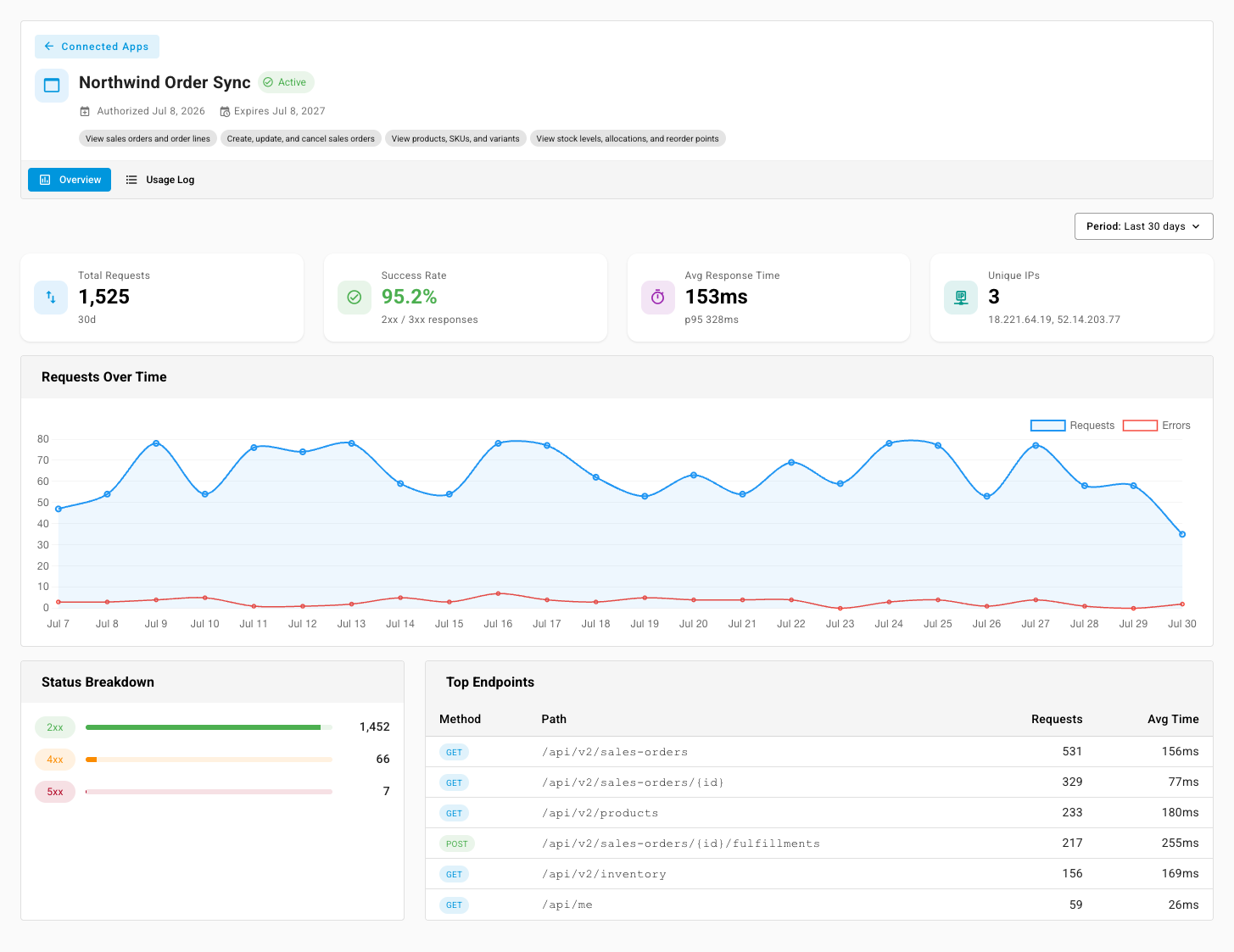Click the Path column header

coord(554,719)
